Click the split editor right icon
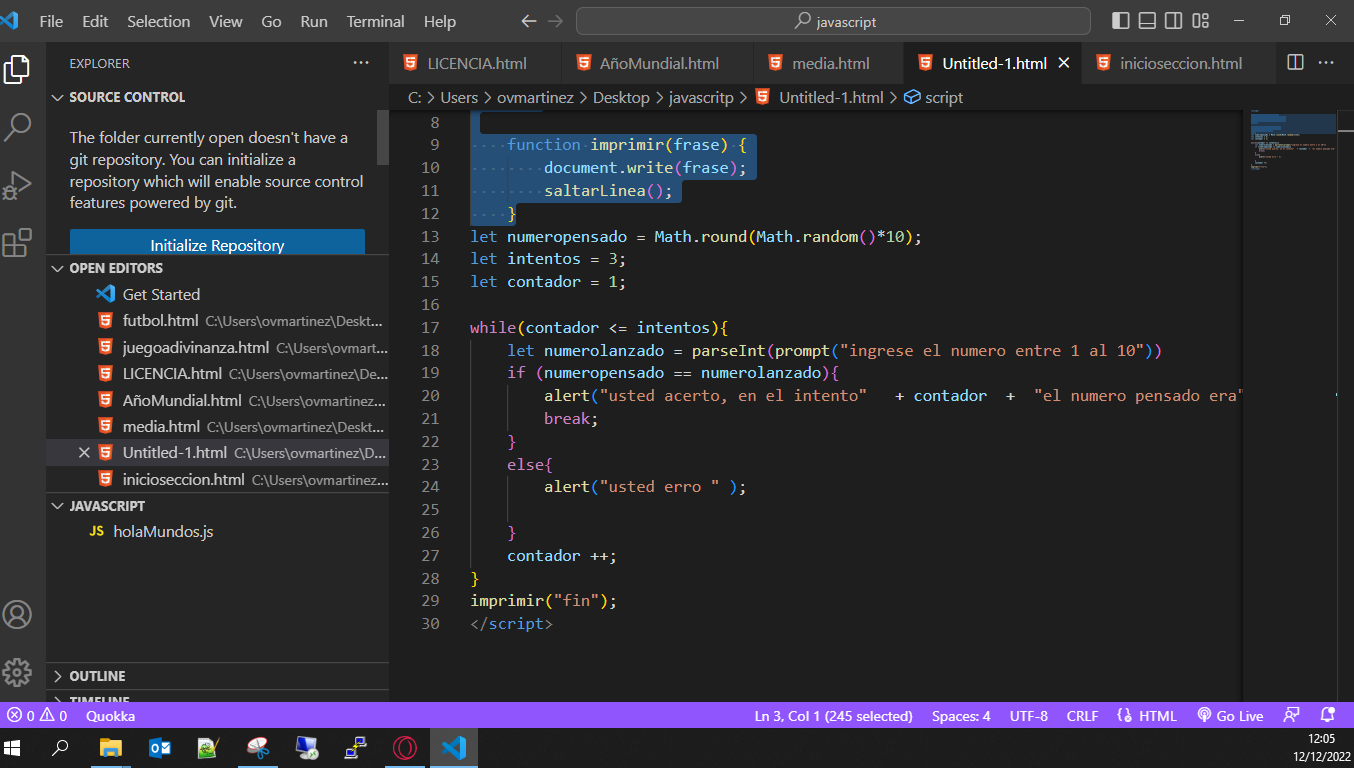Screen dimensions: 1354x768 click(x=1295, y=63)
